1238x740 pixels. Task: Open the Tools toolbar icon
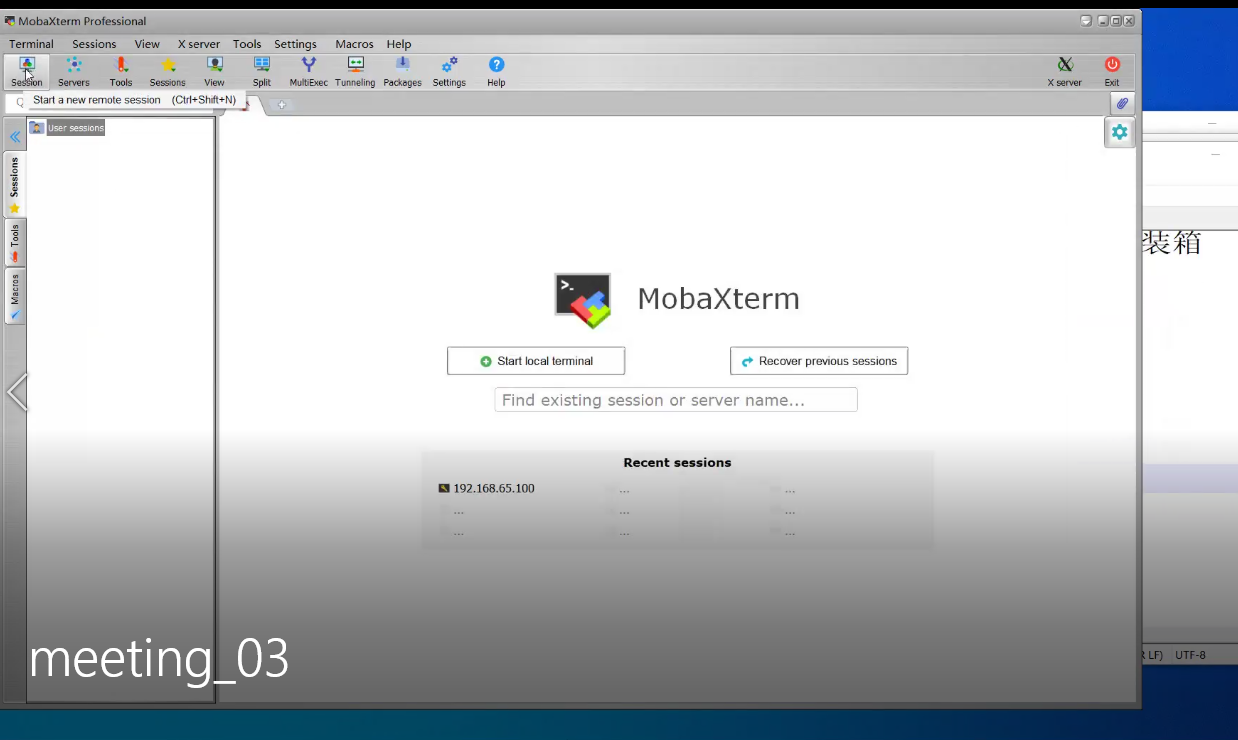[x=121, y=71]
